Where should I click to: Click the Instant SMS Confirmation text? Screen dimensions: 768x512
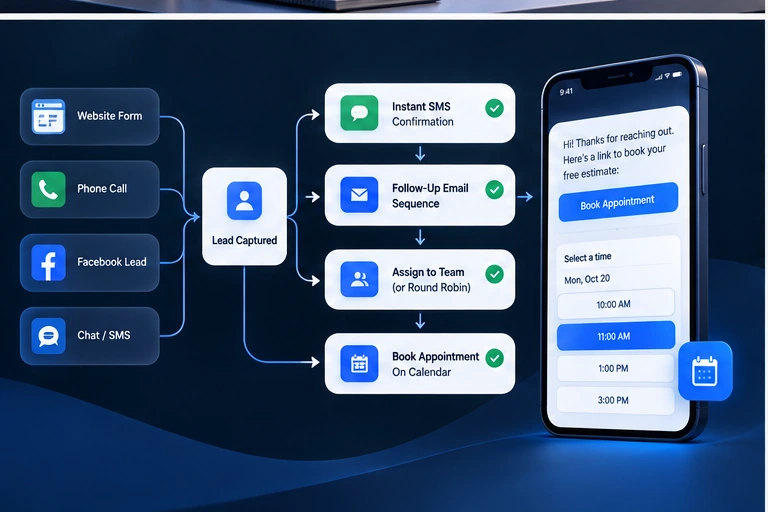(x=423, y=114)
